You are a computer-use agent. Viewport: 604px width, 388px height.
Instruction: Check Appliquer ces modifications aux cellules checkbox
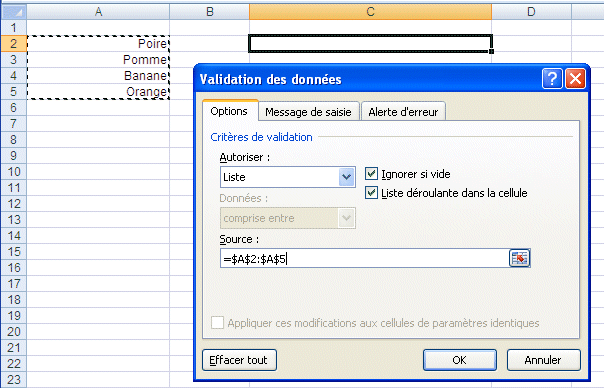point(217,322)
